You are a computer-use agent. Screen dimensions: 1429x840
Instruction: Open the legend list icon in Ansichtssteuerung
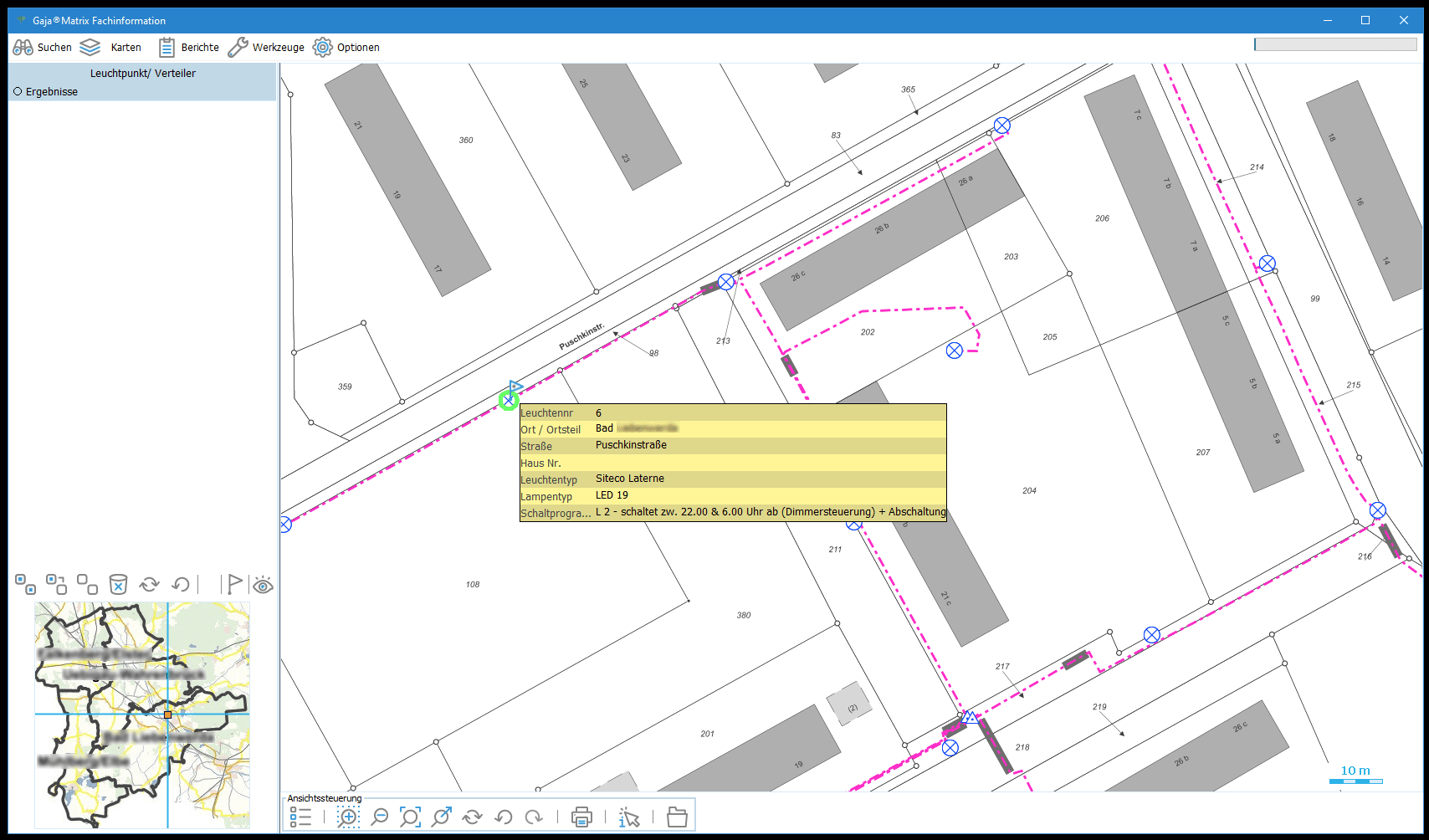pos(301,817)
